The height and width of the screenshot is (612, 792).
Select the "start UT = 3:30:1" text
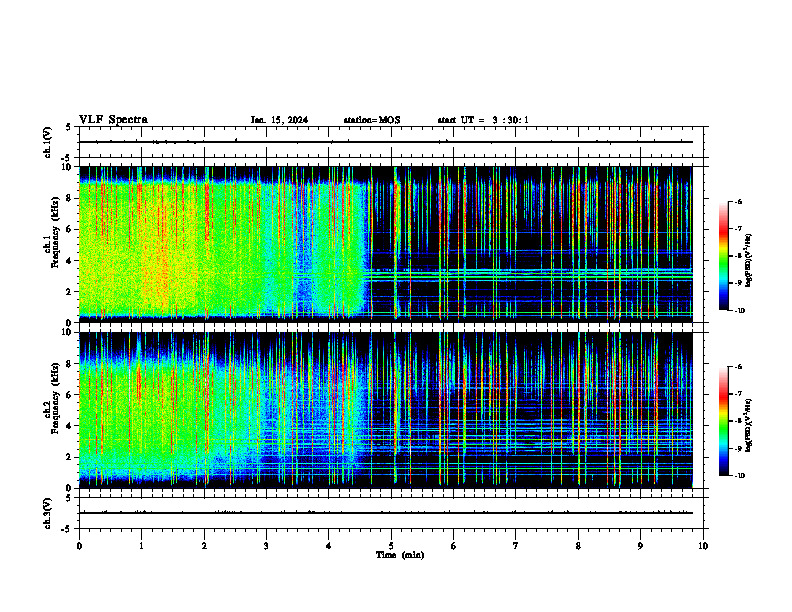483,120
